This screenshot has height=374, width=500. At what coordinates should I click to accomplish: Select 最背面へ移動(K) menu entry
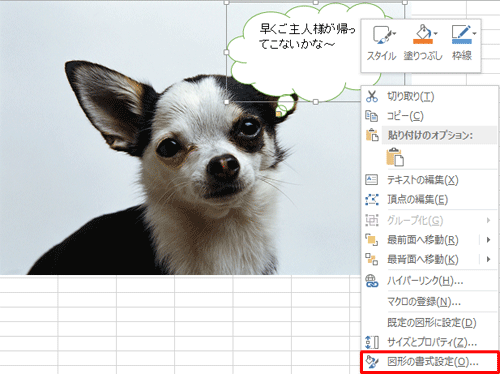pyautogui.click(x=423, y=259)
